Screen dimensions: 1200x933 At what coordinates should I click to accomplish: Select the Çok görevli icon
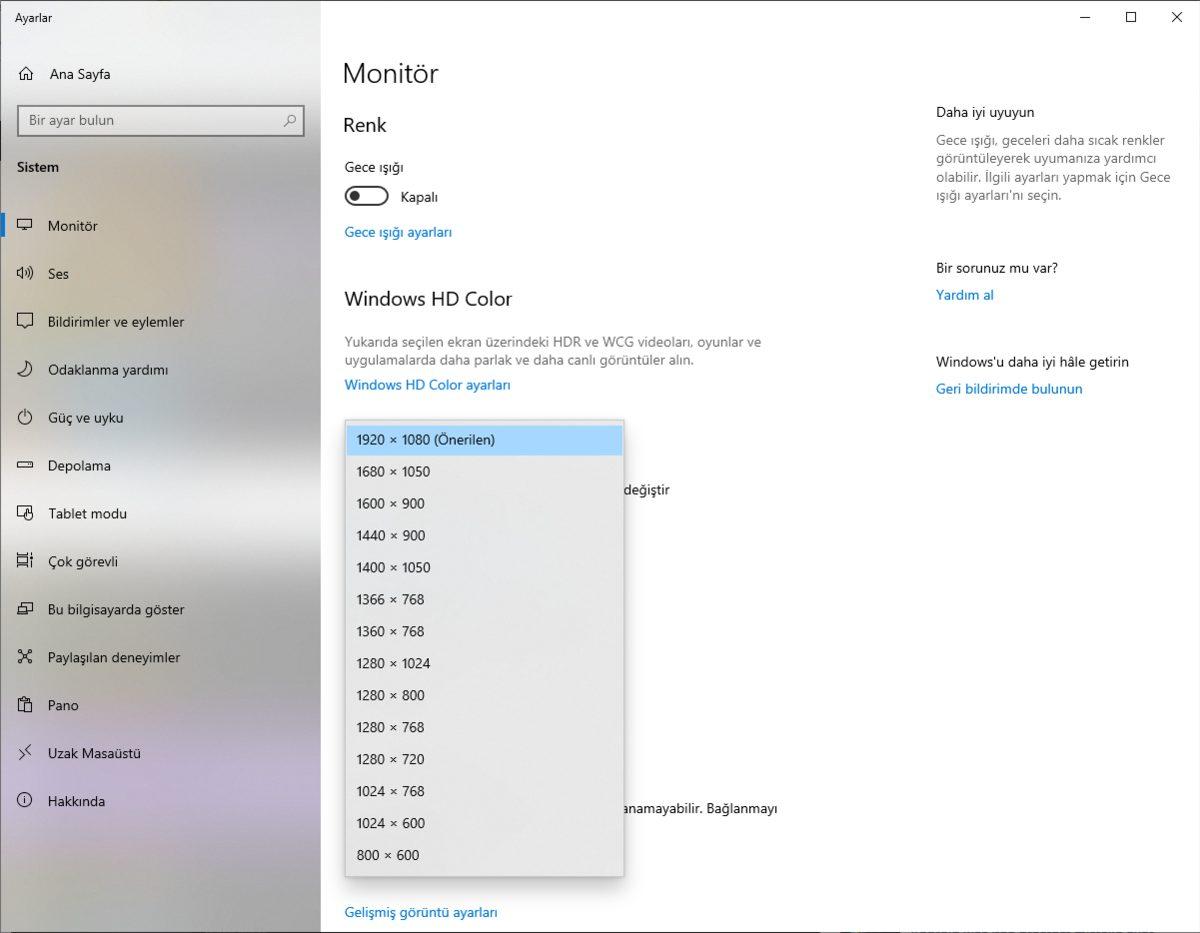point(24,561)
